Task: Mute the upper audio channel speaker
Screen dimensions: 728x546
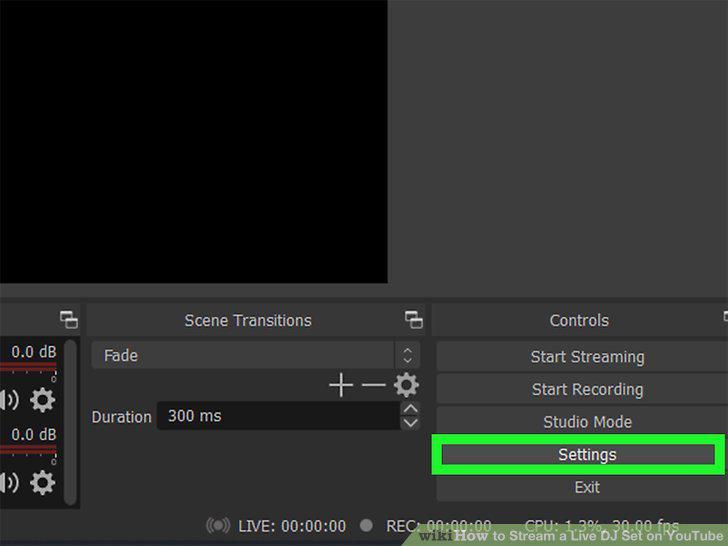Action: [9, 400]
